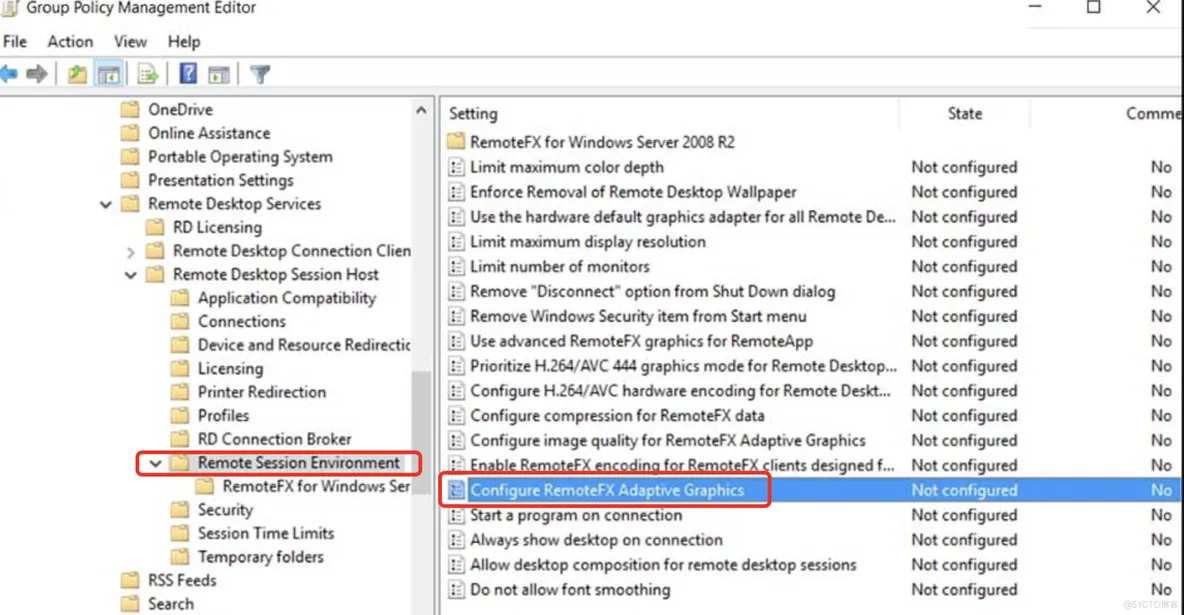Select Use advanced RemoteFX graphics for RemoteApp
Image resolution: width=1184 pixels, height=615 pixels.
[x=641, y=341]
